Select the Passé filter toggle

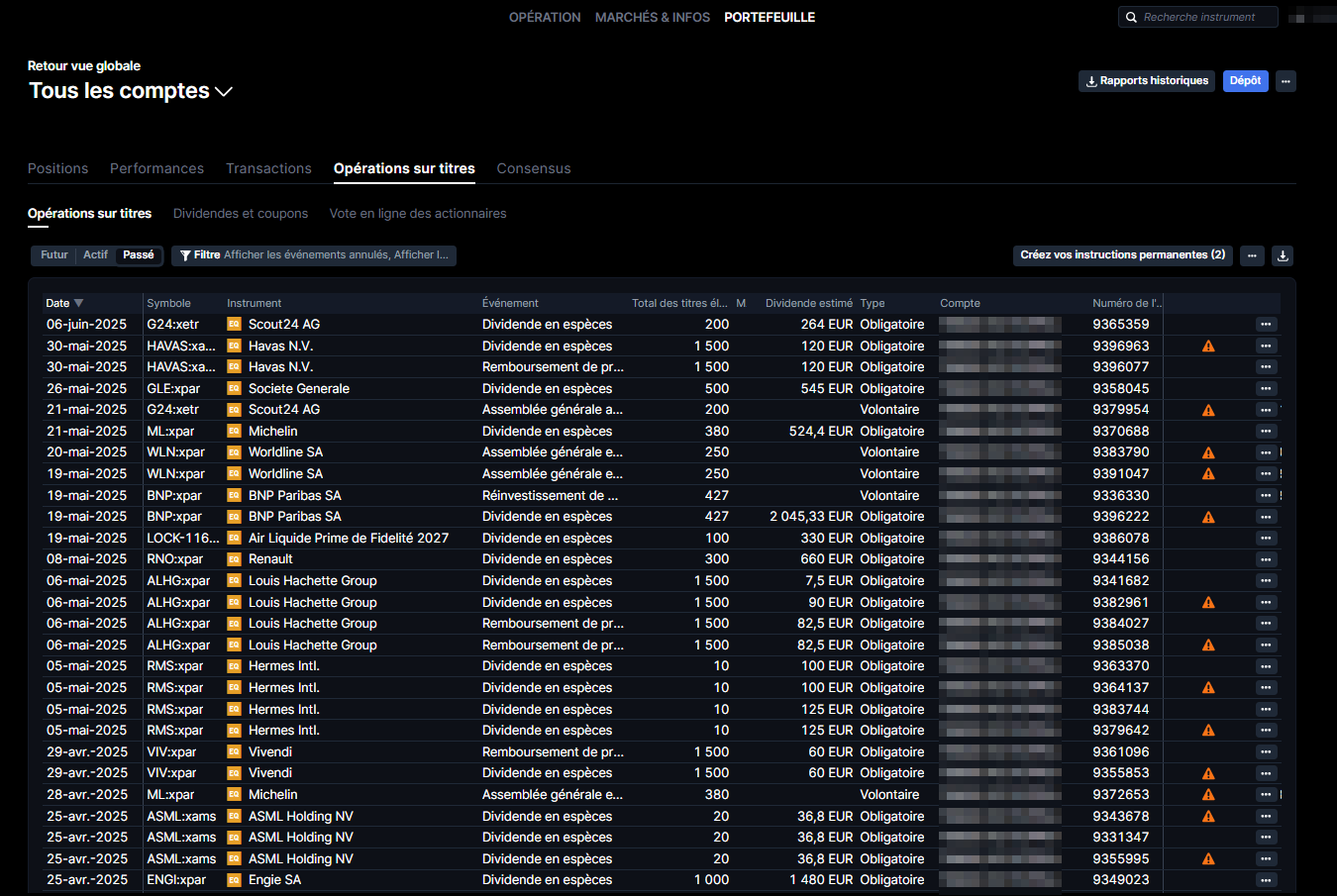point(139,255)
